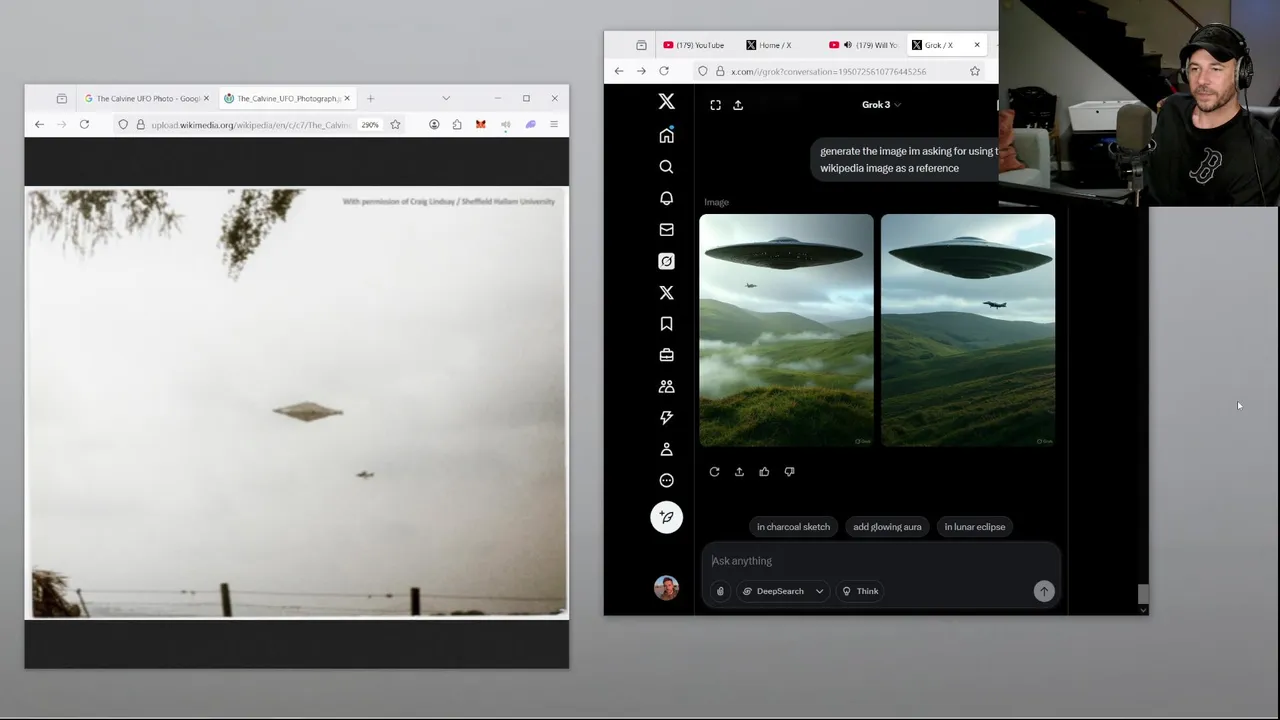The height and width of the screenshot is (720, 1280).
Task: Open Extensions puzzle icon in left window
Action: (x=457, y=125)
